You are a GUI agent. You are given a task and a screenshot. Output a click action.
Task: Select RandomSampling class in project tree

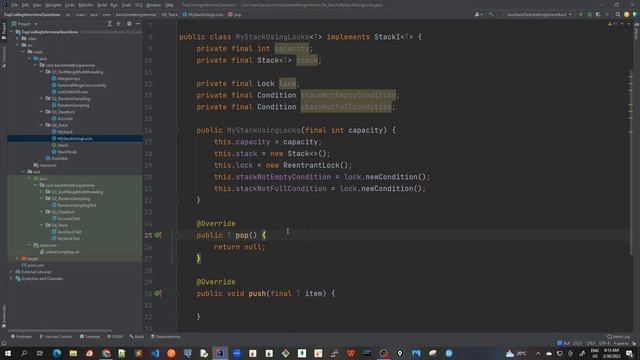tap(73, 105)
